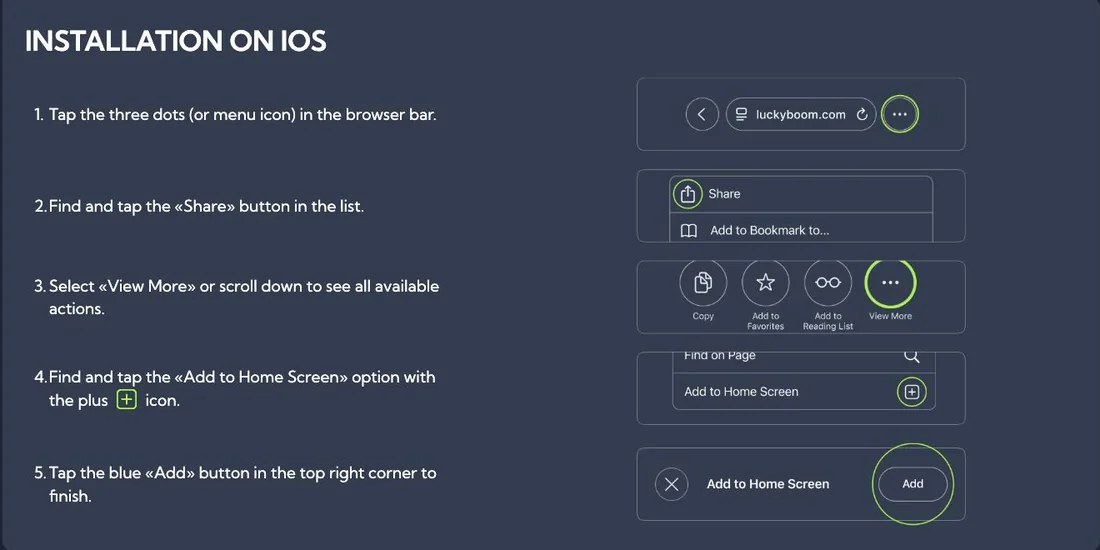1100x550 pixels.
Task: Select the Add to Home Screen list option
Action: click(803, 391)
